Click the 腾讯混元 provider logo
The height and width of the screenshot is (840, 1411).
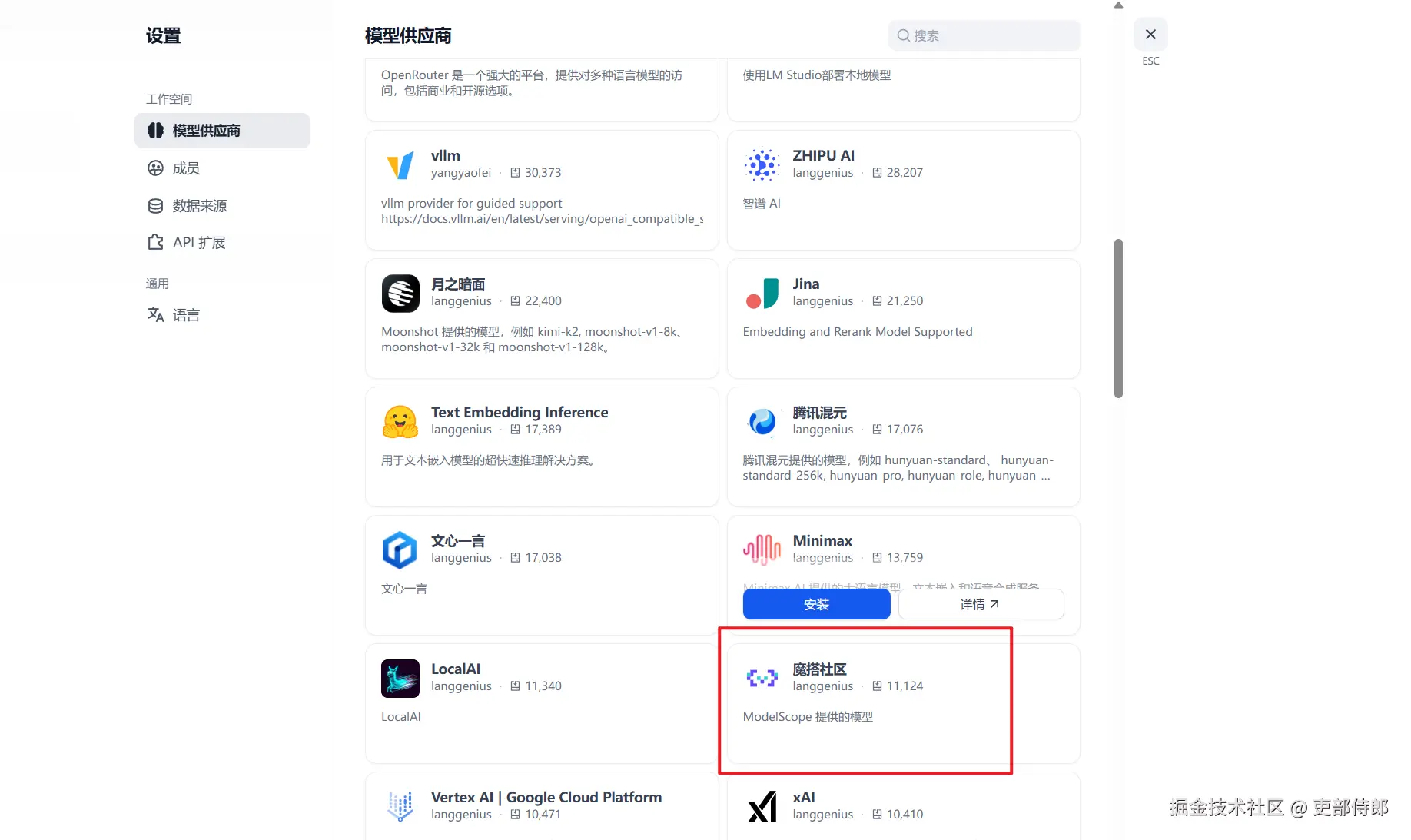coord(762,422)
